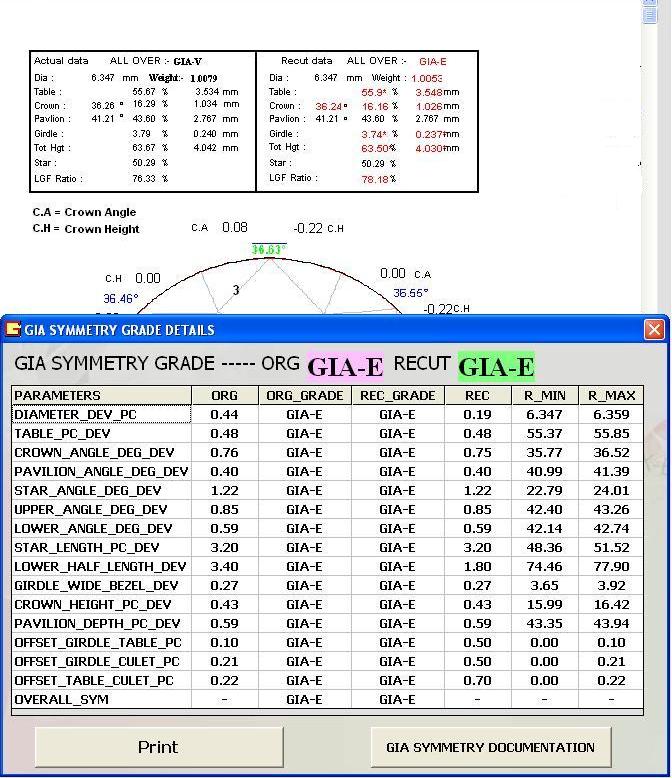Click ORG_GRADE GIA-E in OVERALL_SYM row
This screenshot has width=672, height=778.
(304, 700)
